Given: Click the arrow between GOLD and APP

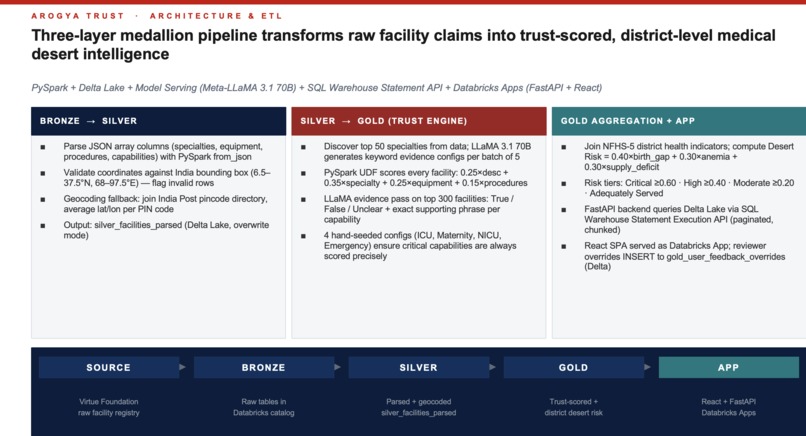Looking at the screenshot, I should pyautogui.click(x=648, y=367).
